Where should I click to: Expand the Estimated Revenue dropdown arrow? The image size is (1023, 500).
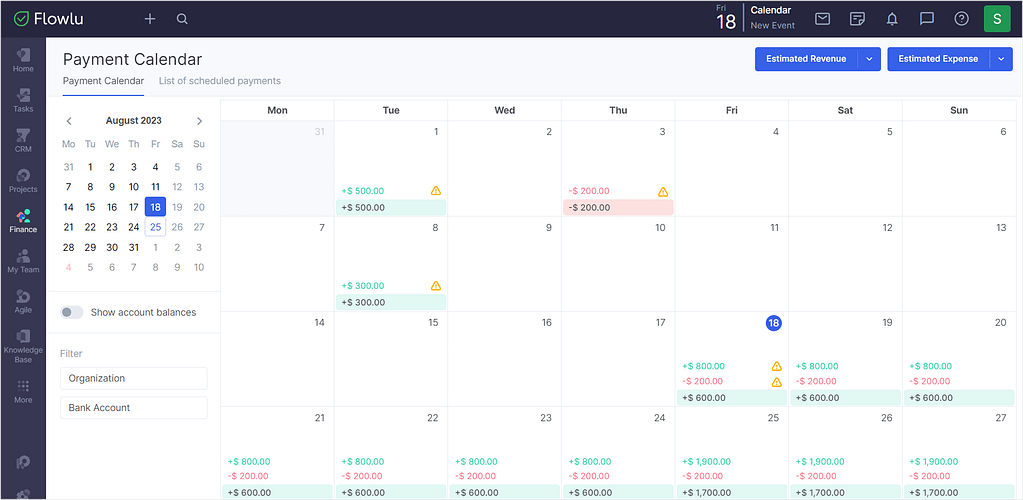tap(869, 59)
